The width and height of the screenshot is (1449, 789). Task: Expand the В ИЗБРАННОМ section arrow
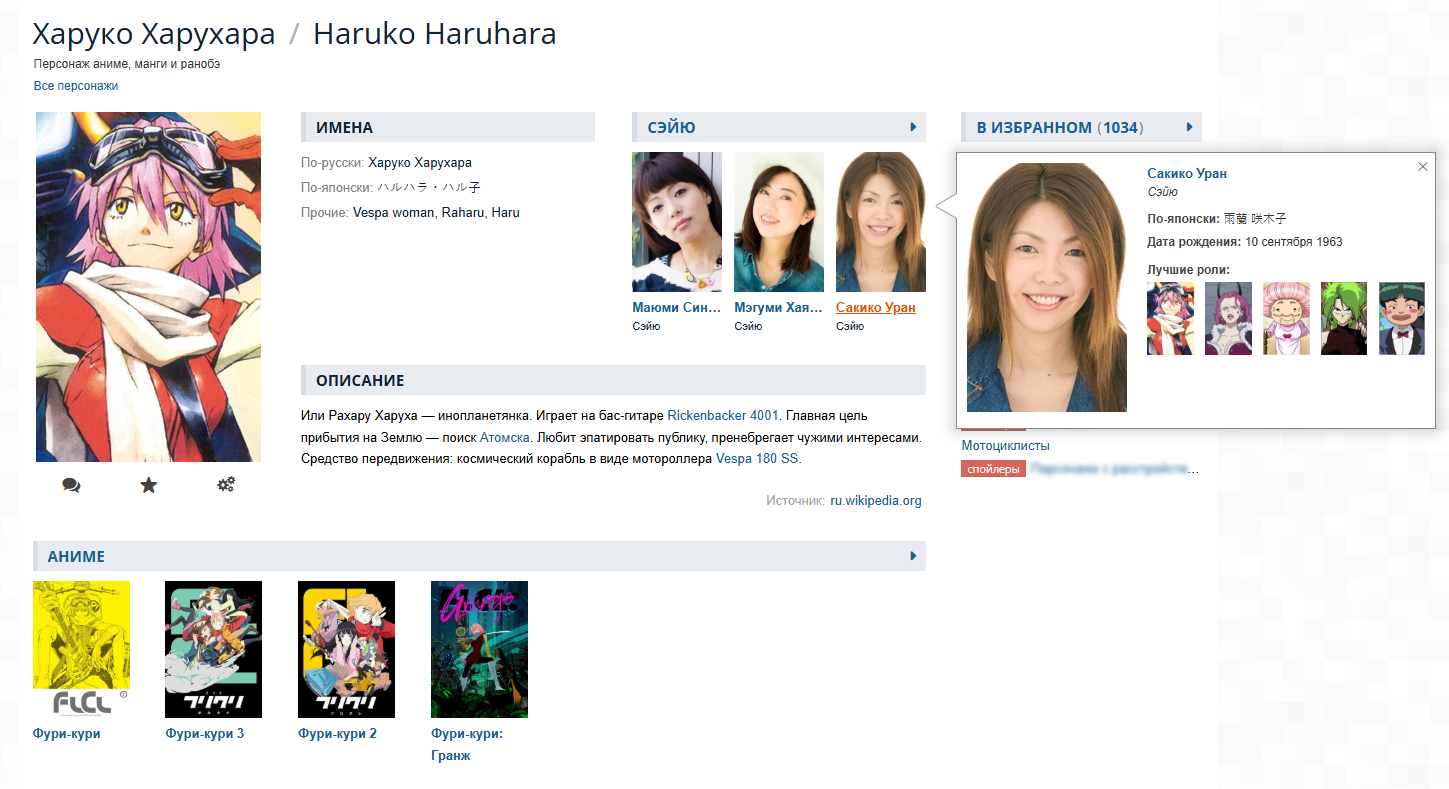tap(1190, 127)
